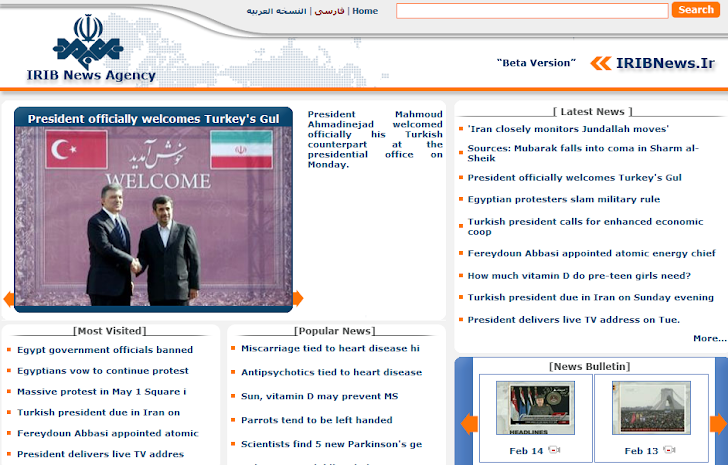Open headline 'President officially welcomes Turkey's Gul' banner

tap(154, 119)
